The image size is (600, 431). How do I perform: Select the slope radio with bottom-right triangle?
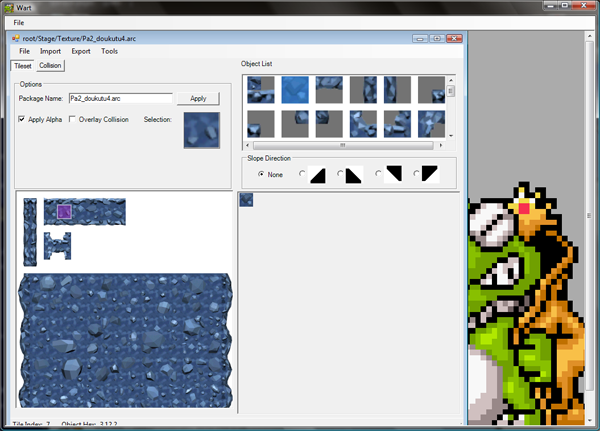pyautogui.click(x=302, y=173)
